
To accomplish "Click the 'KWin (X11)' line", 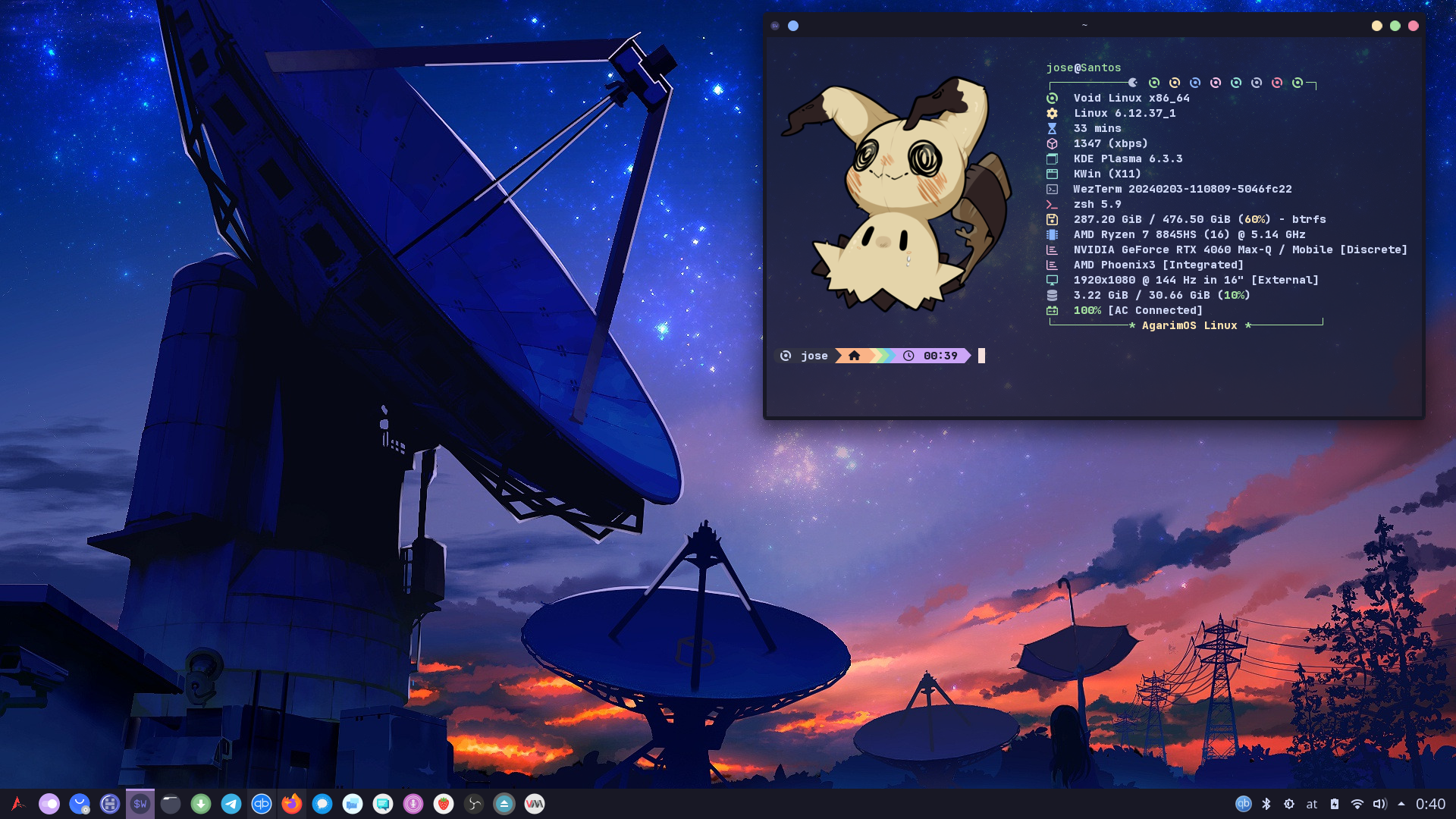I will (x=1107, y=174).
